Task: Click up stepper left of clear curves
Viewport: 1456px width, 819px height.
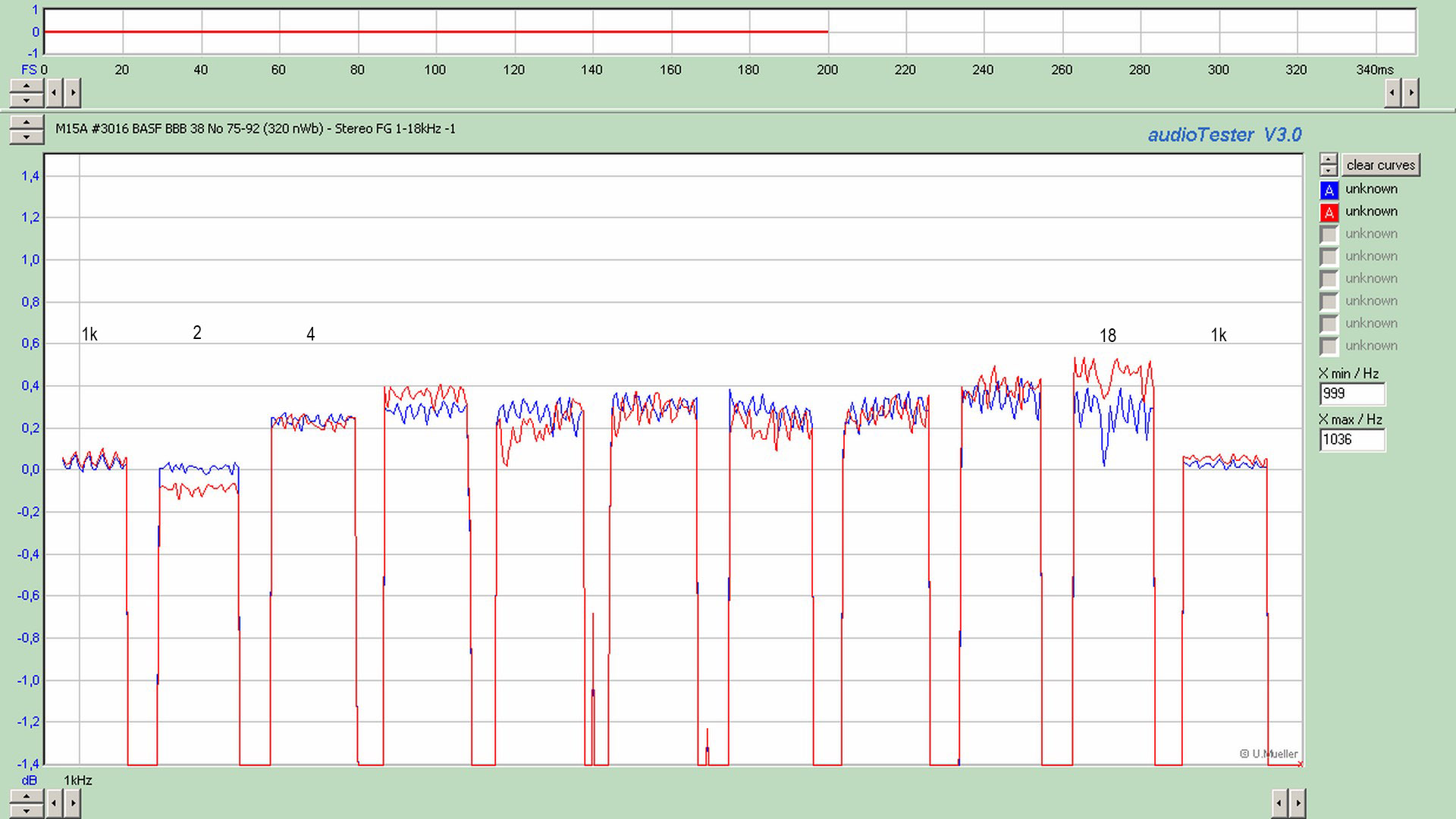Action: pos(1329,159)
